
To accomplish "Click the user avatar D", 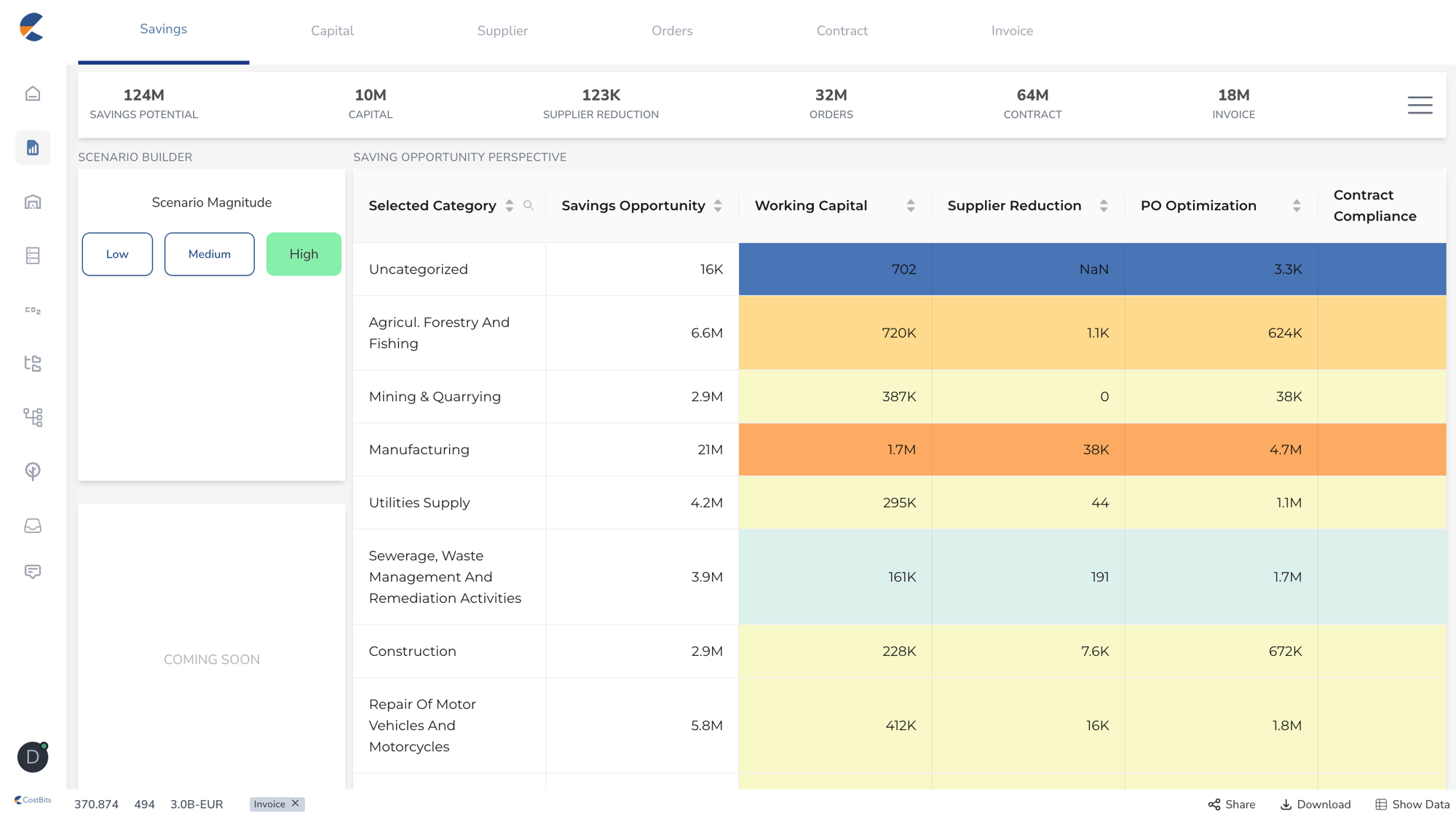I will pos(33,757).
